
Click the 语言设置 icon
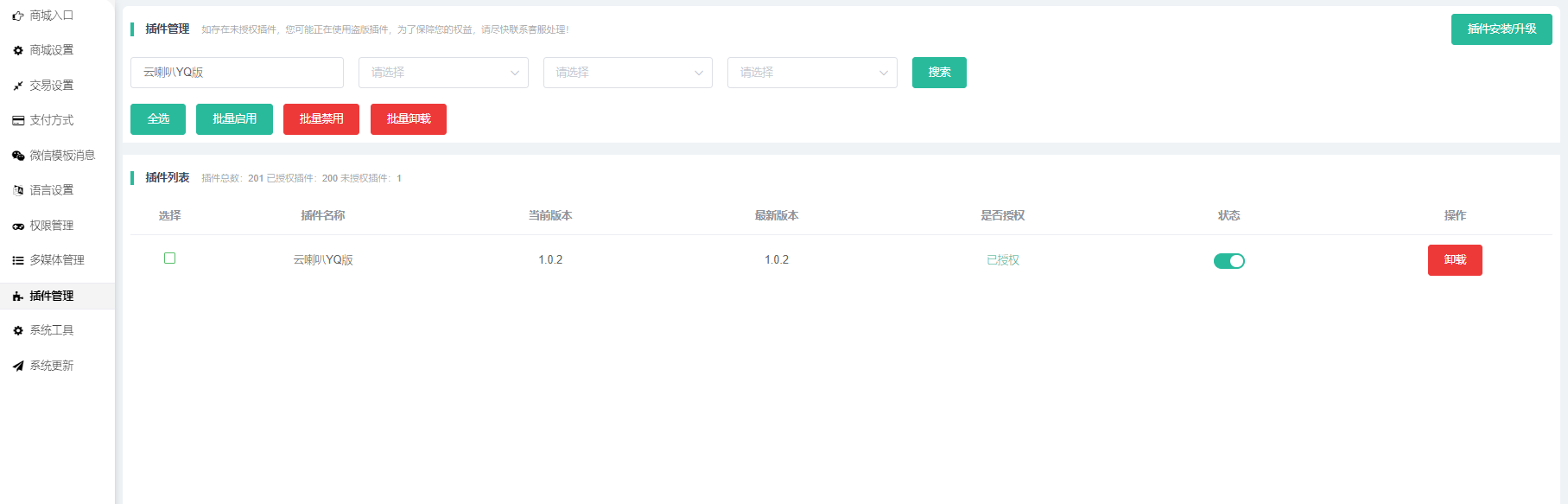coord(18,190)
